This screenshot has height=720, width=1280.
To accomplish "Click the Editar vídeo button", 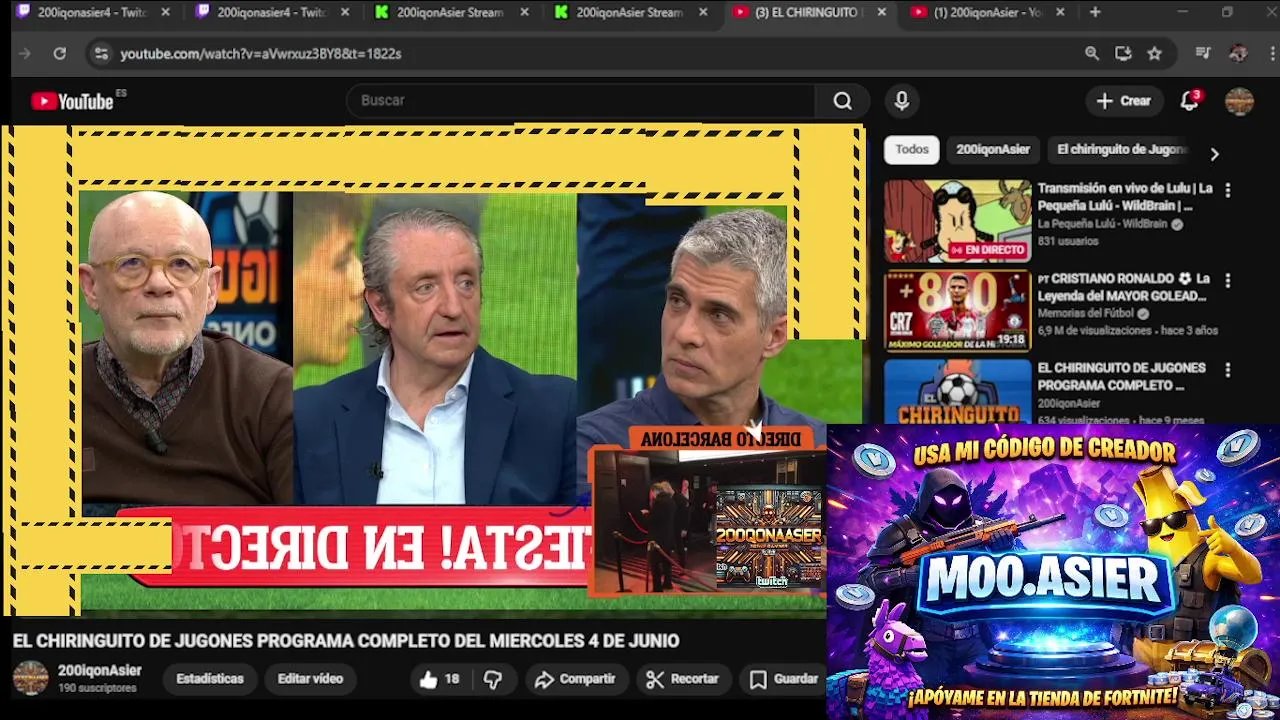I will (x=310, y=679).
